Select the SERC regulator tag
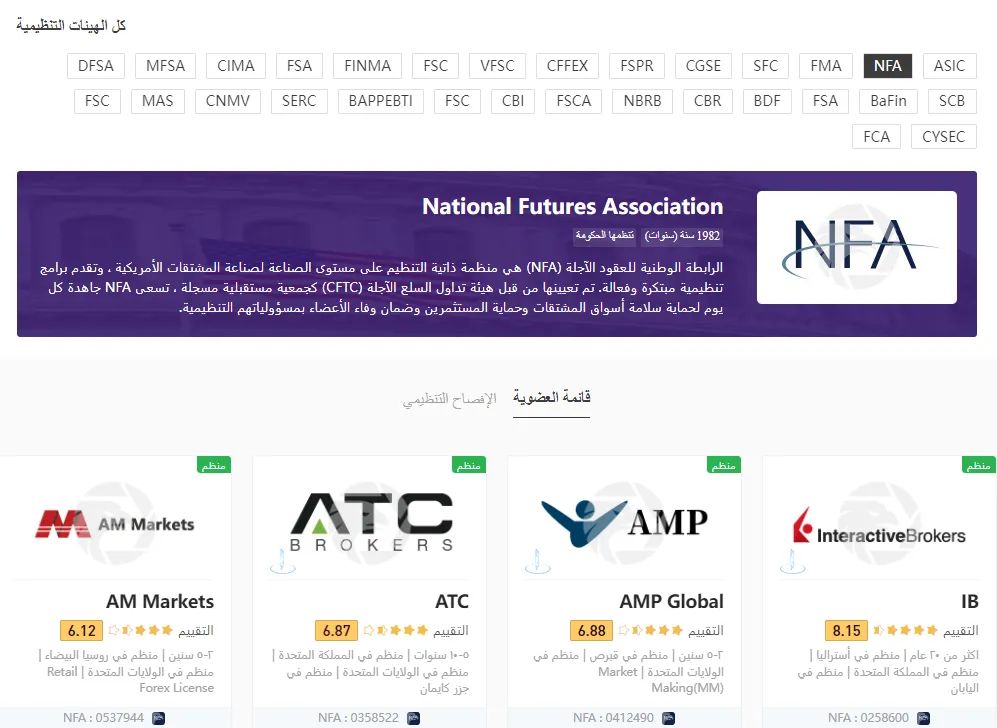997x728 pixels. (x=299, y=101)
